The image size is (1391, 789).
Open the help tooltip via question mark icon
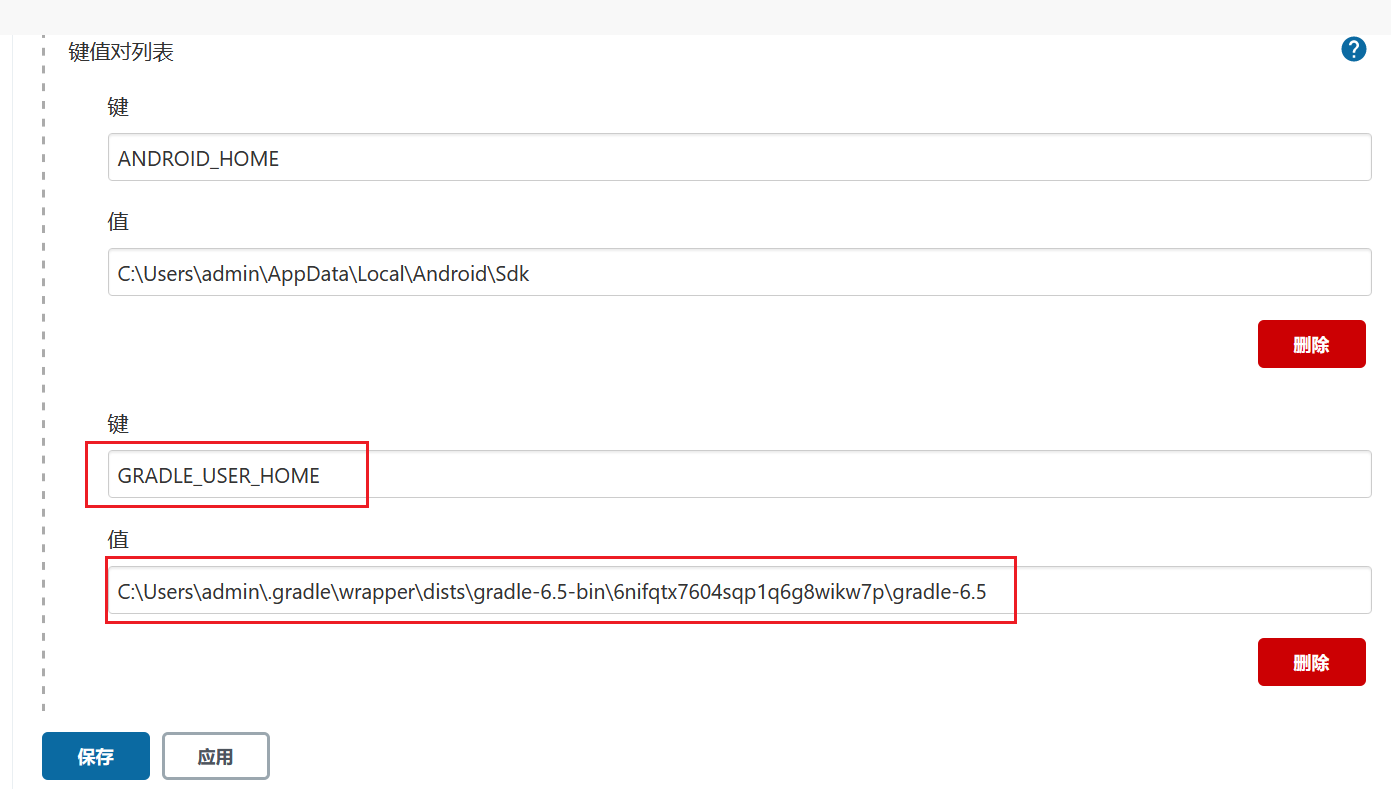click(1353, 48)
